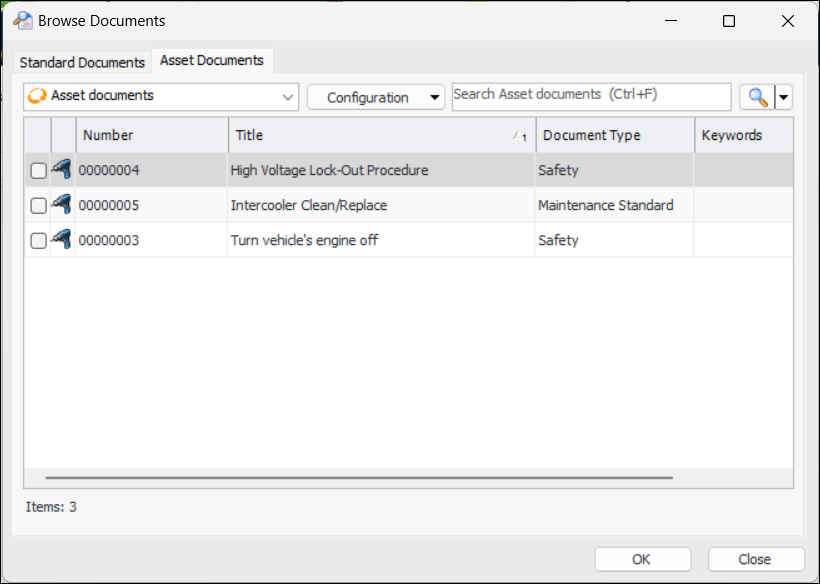Select the Asset Documents tab
This screenshot has width=820, height=584.
(x=212, y=61)
